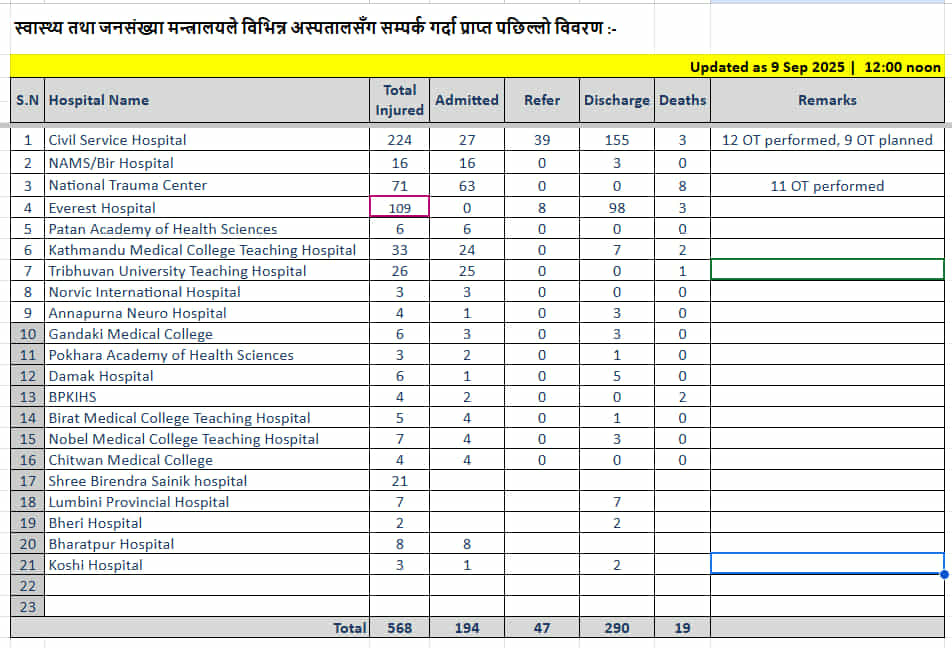Select the "12 OT performed, 9 OT planned" remark
The width and height of the screenshot is (952, 648).
[x=826, y=140]
